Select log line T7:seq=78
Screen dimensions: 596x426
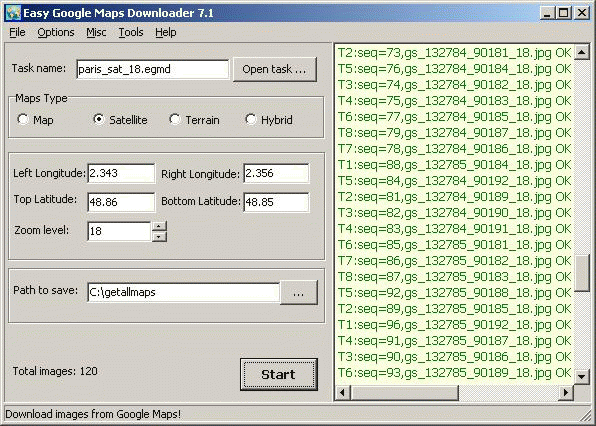pyautogui.click(x=454, y=149)
